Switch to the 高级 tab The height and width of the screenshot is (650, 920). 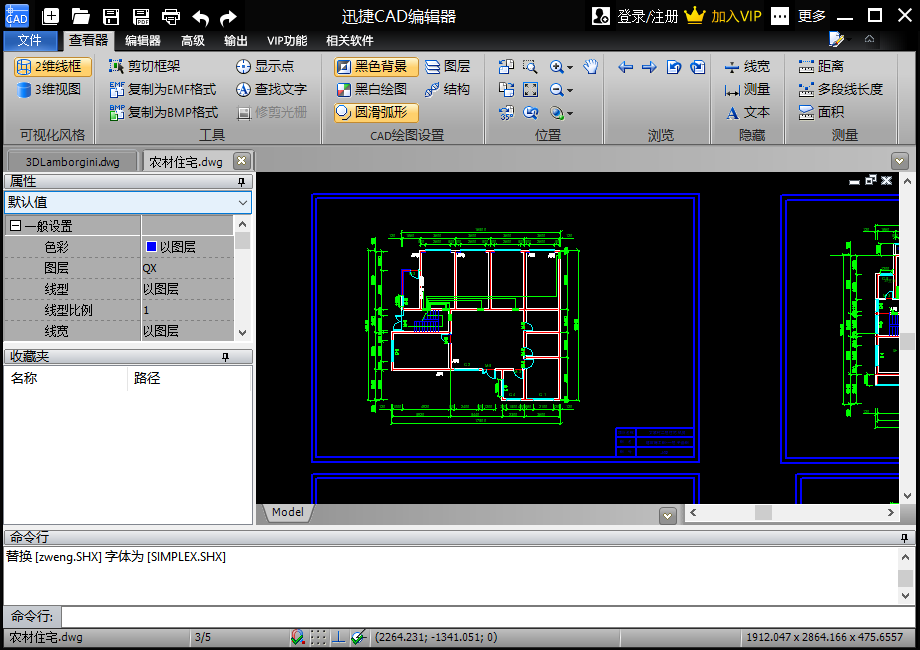pyautogui.click(x=192, y=40)
